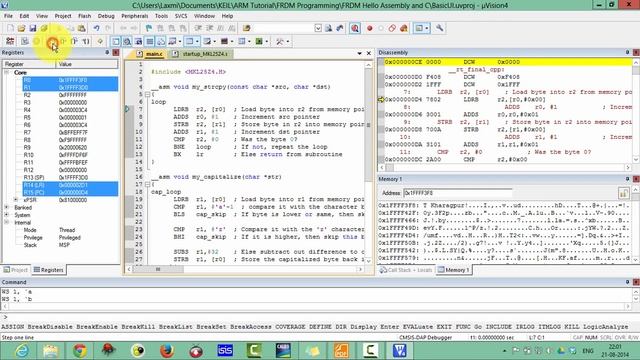Collapse the Internal group
The image size is (640, 360).
[x=7, y=222]
